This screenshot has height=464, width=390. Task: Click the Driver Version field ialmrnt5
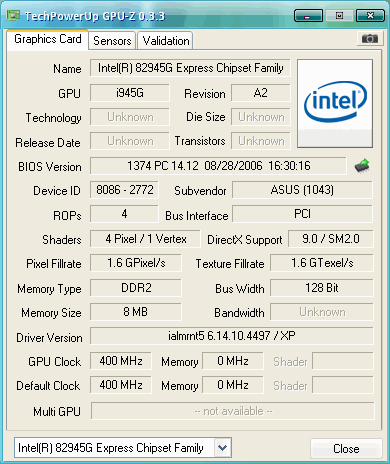click(232, 336)
